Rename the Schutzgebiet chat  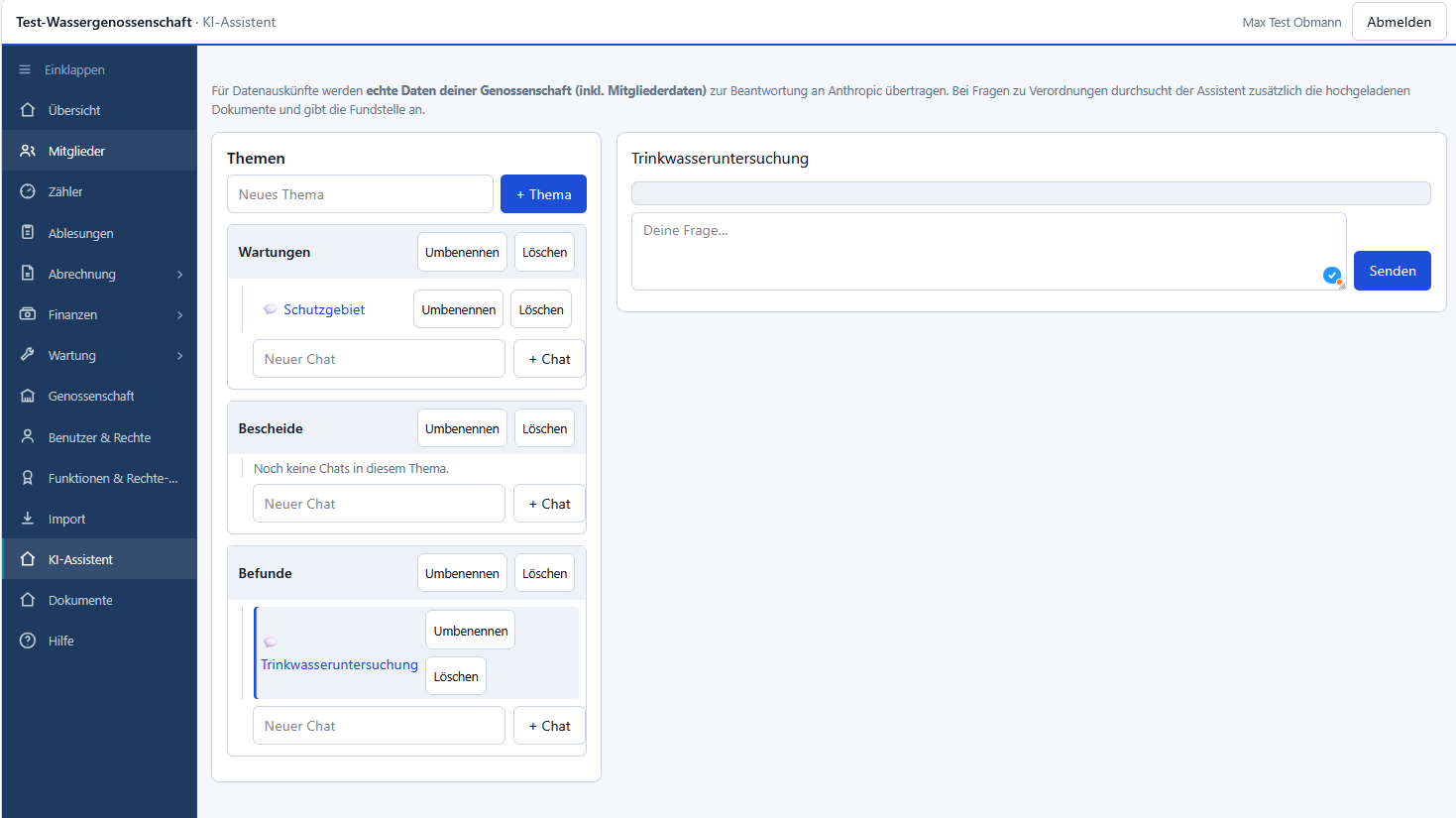(458, 309)
